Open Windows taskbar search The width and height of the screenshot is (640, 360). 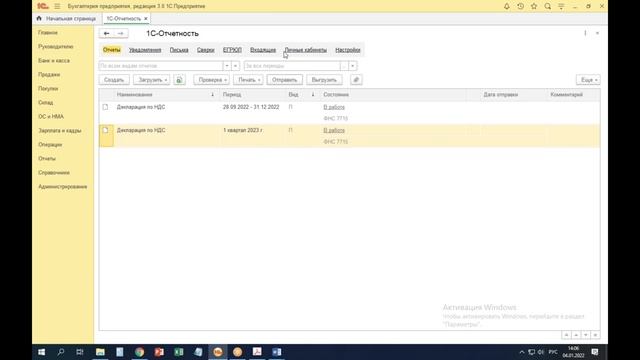point(61,352)
